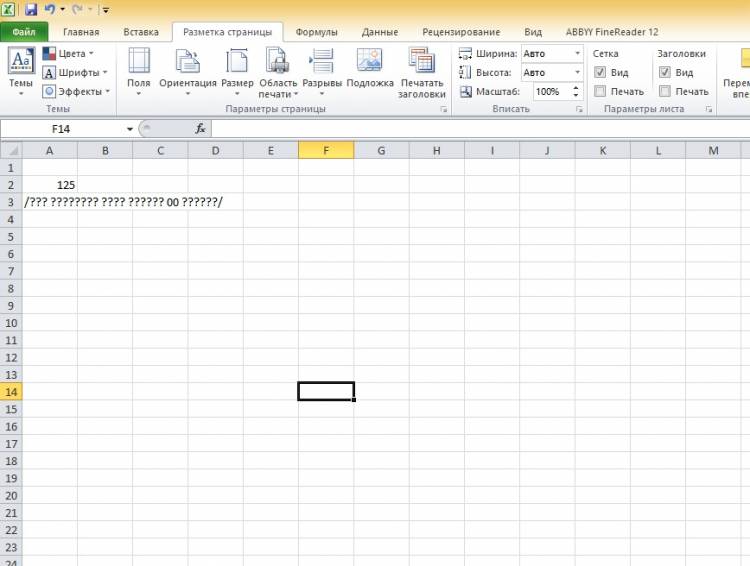Screen dimensions: 750x566
Task: Open the Файл (File) tab
Action: click(x=24, y=32)
